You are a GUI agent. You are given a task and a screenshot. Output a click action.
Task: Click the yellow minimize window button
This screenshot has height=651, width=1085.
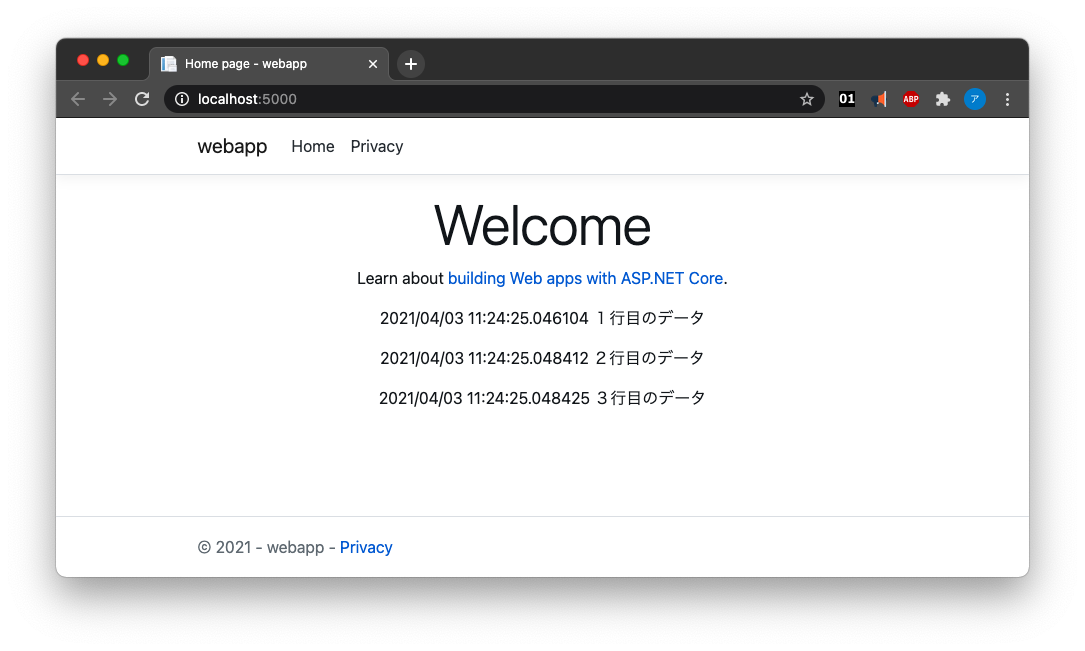click(103, 60)
